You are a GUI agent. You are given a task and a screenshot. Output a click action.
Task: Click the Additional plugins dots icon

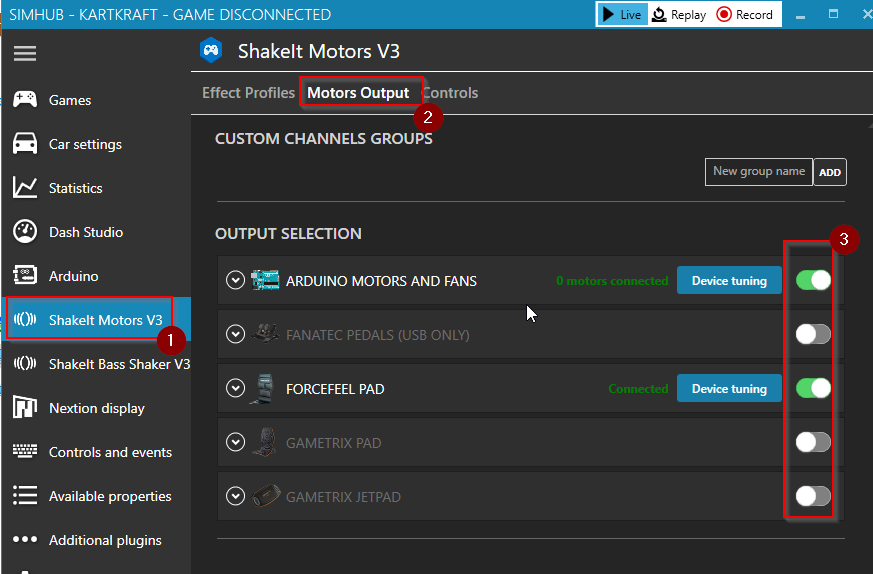25,539
